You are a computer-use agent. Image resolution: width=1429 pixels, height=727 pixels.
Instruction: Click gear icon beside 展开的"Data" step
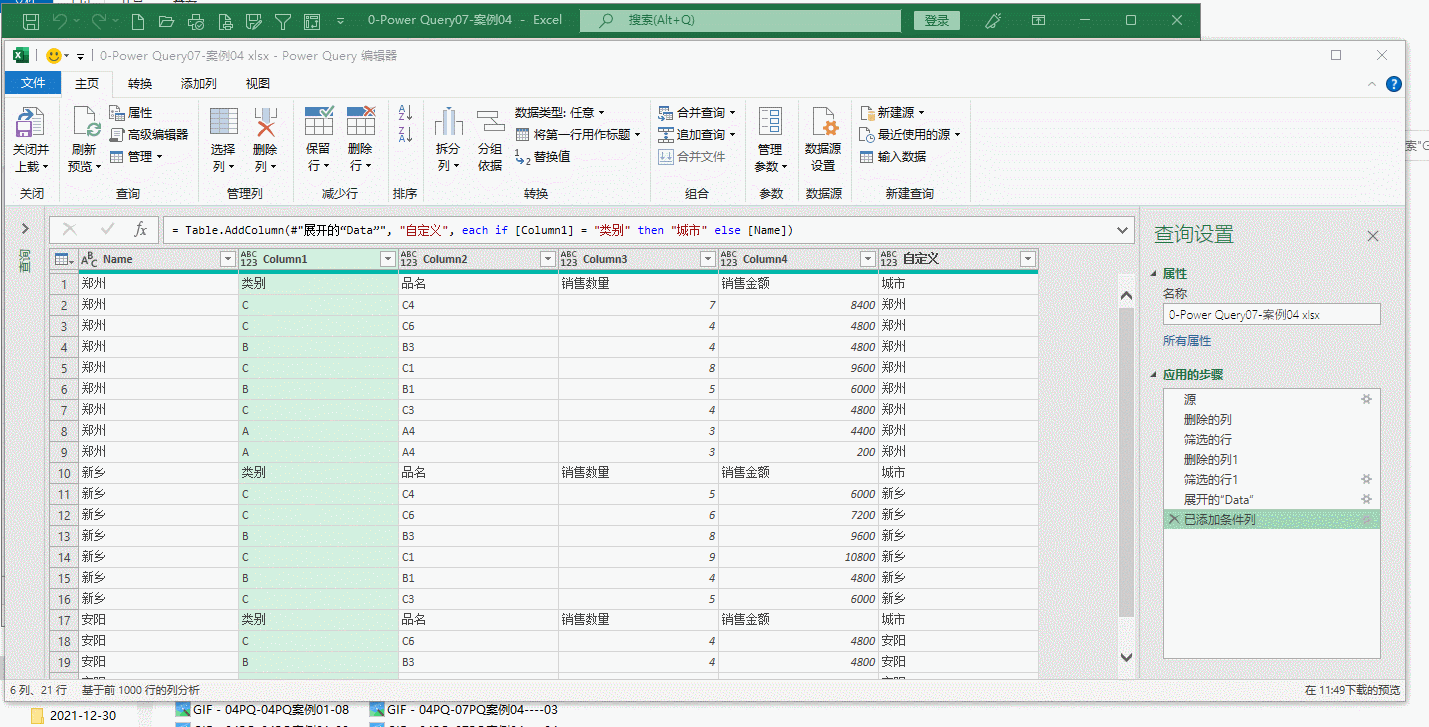[1366, 499]
